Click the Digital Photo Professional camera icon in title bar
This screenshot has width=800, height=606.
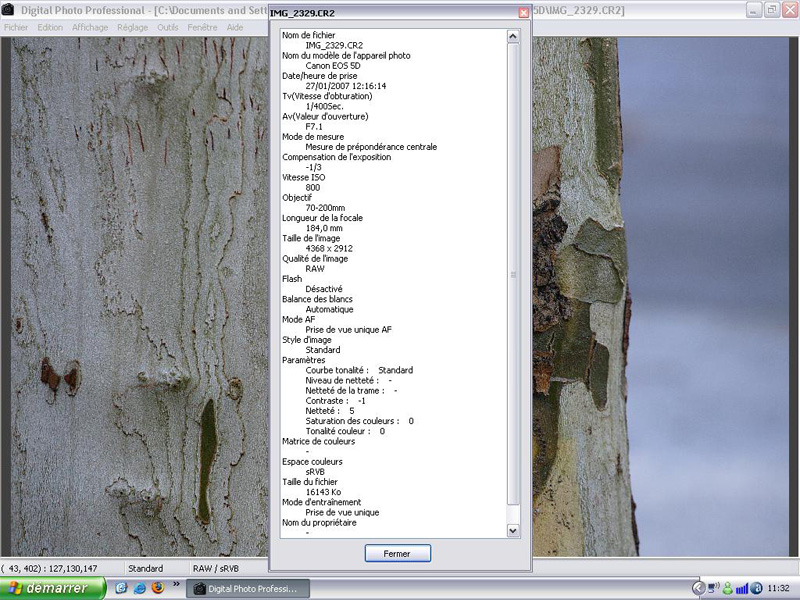pyautogui.click(x=8, y=10)
